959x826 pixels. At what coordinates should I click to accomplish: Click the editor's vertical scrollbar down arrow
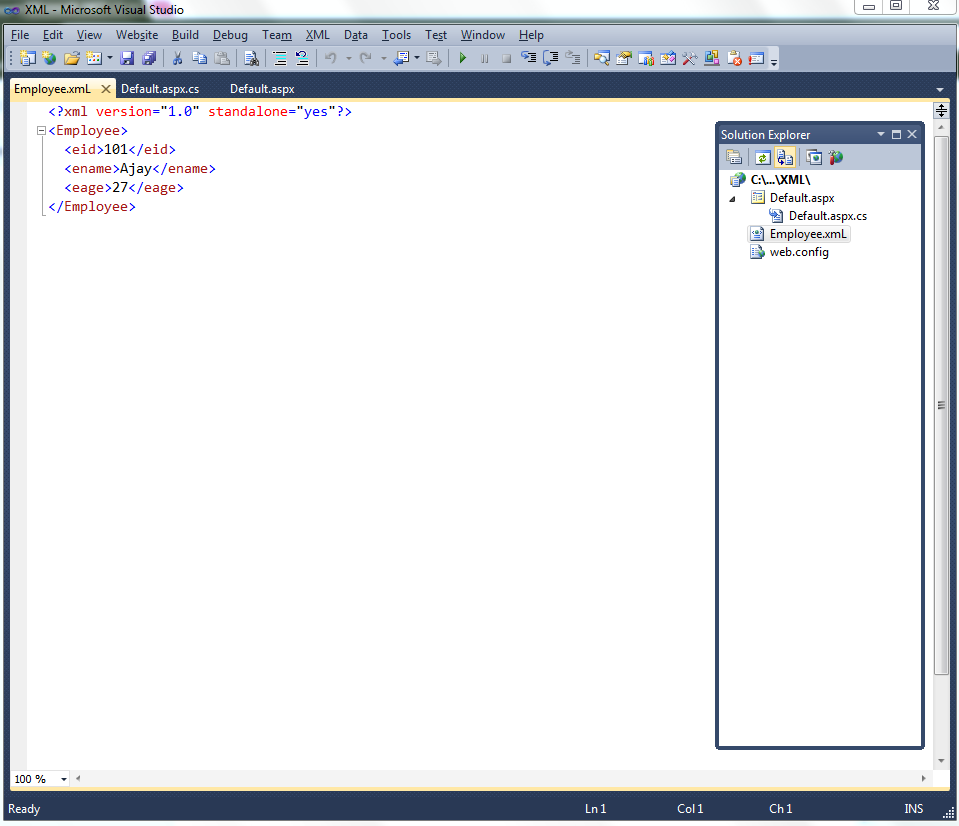(940, 763)
